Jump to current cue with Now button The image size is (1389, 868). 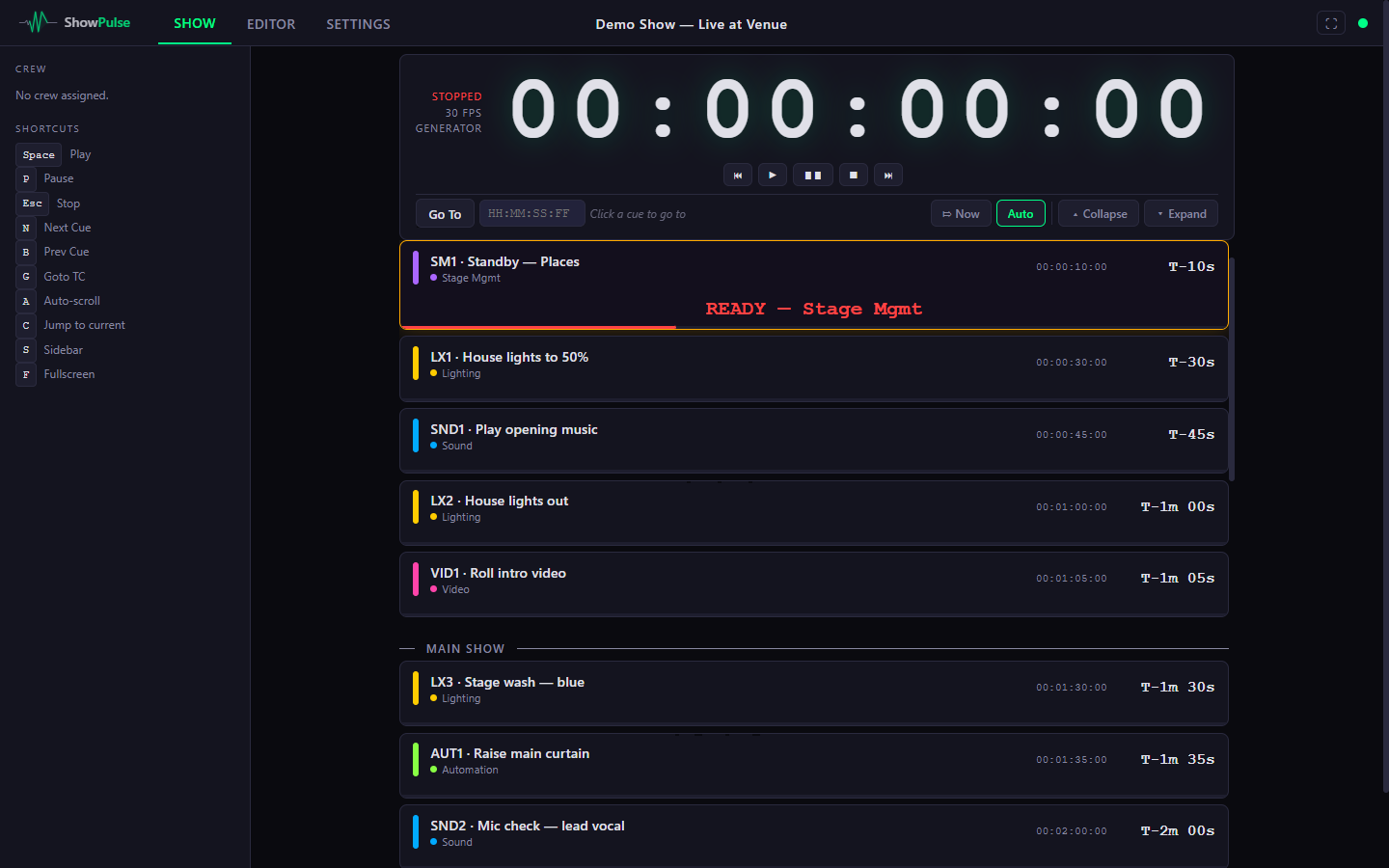point(961,213)
